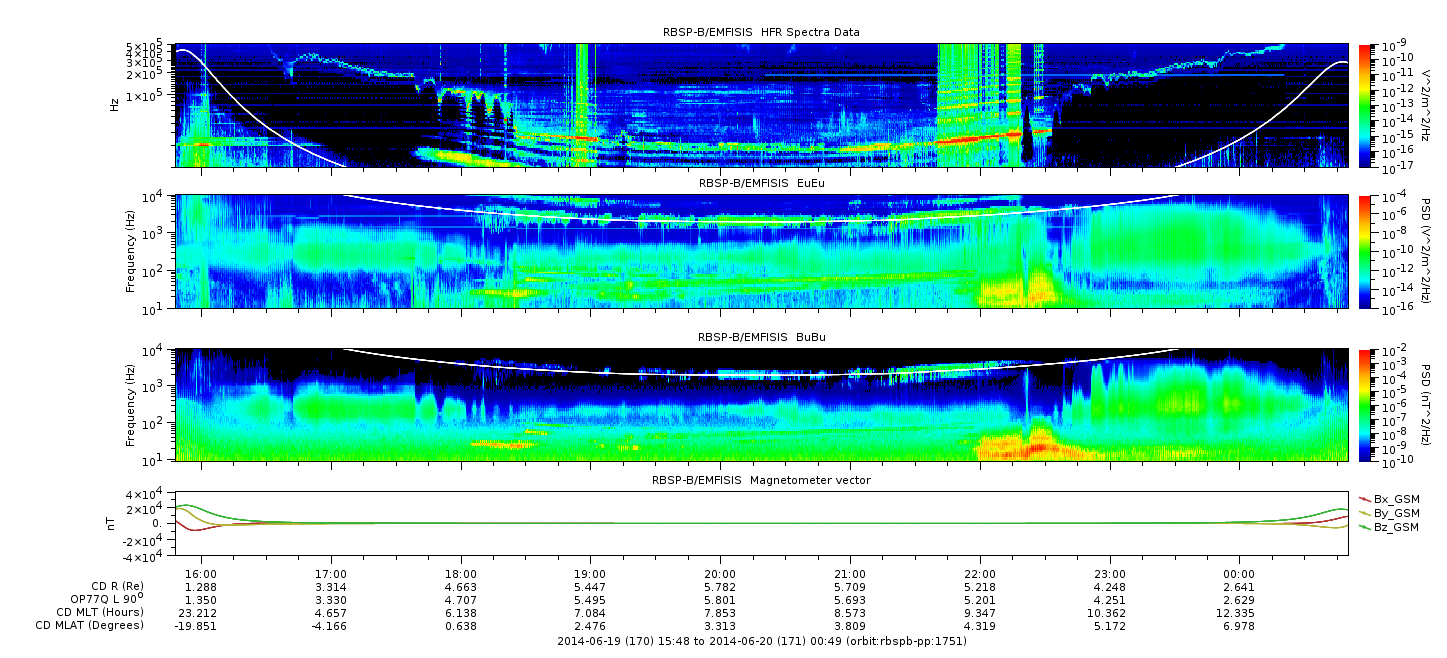This screenshot has height=658, width=1447.
Task: Select the HFR Spectra Data plot title
Action: pos(761,32)
